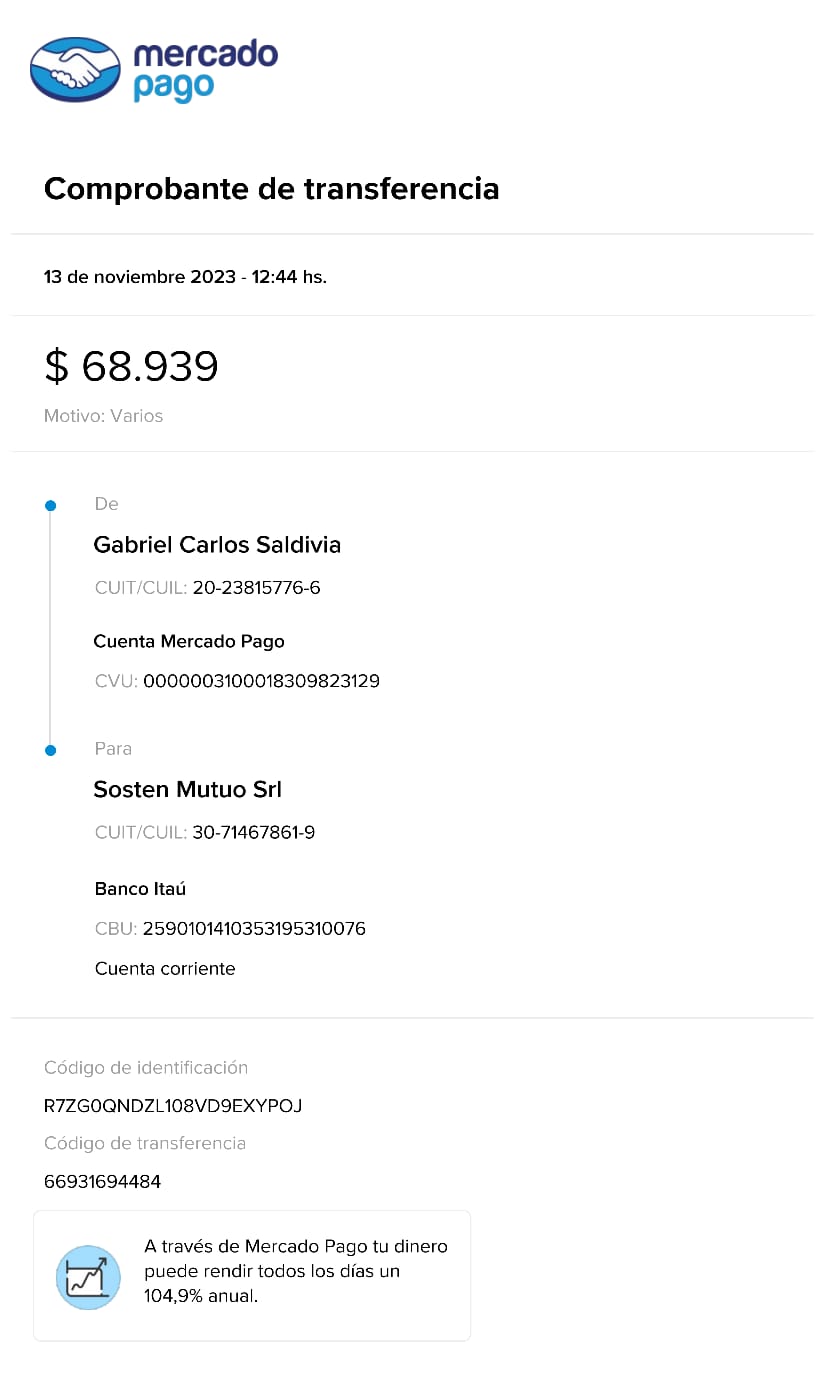Click the Mercado Pago handshake logo
Screen dimensions: 825x1375
point(76,69)
